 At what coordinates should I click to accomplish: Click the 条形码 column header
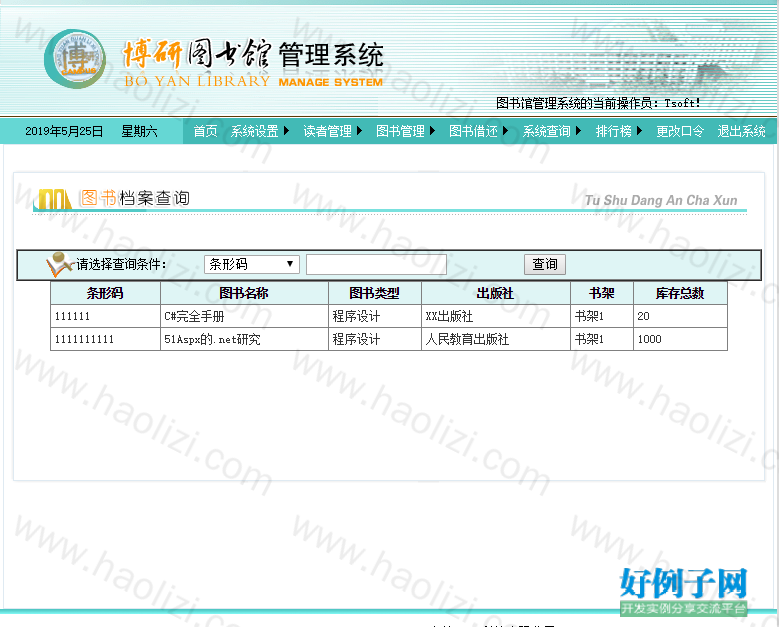click(105, 293)
